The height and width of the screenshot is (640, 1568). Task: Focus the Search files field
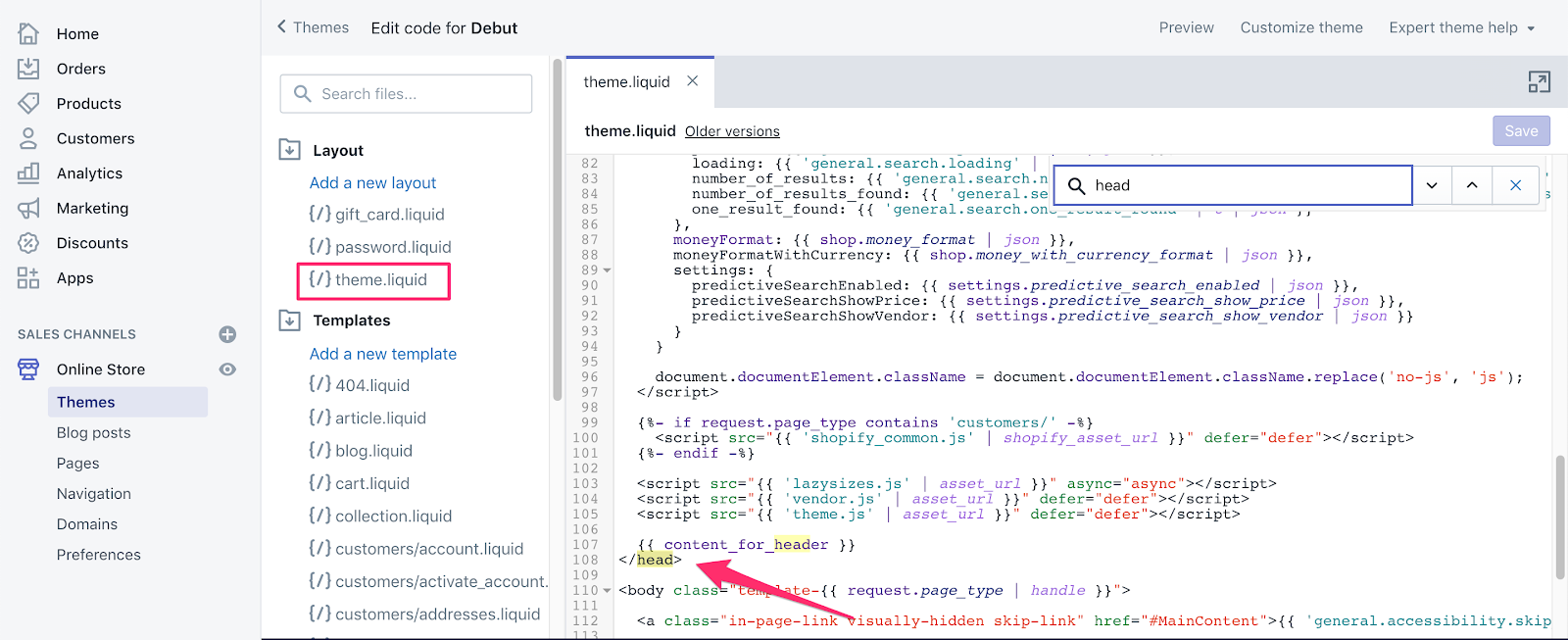[x=406, y=94]
